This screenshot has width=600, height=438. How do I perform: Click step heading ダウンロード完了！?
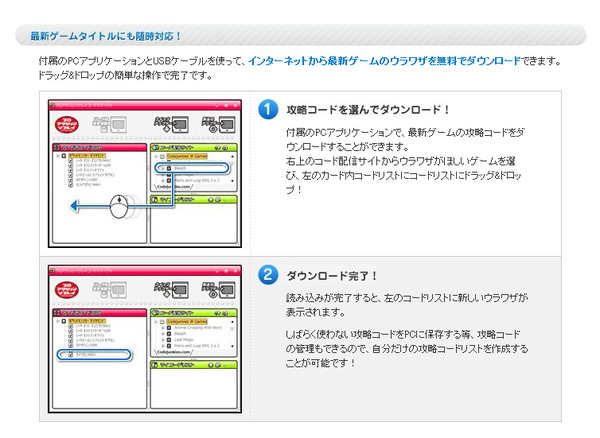click(x=332, y=276)
